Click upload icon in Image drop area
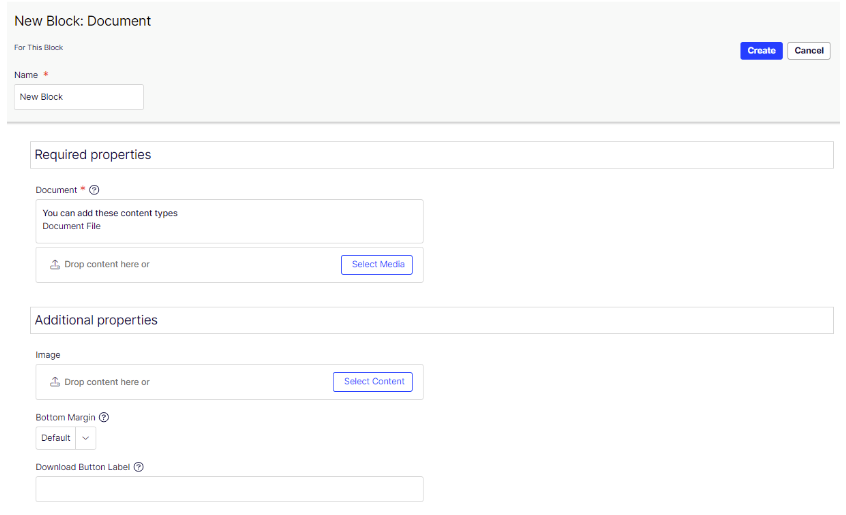Viewport: 846px width, 515px height. coord(55,382)
